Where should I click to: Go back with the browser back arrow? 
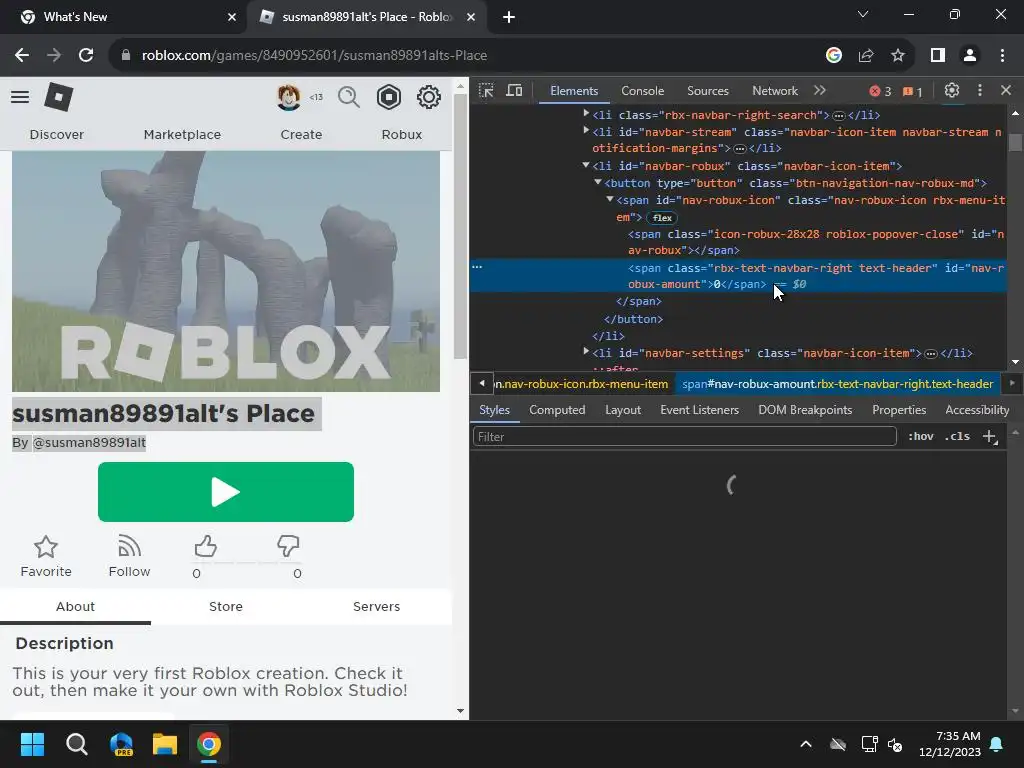22,56
